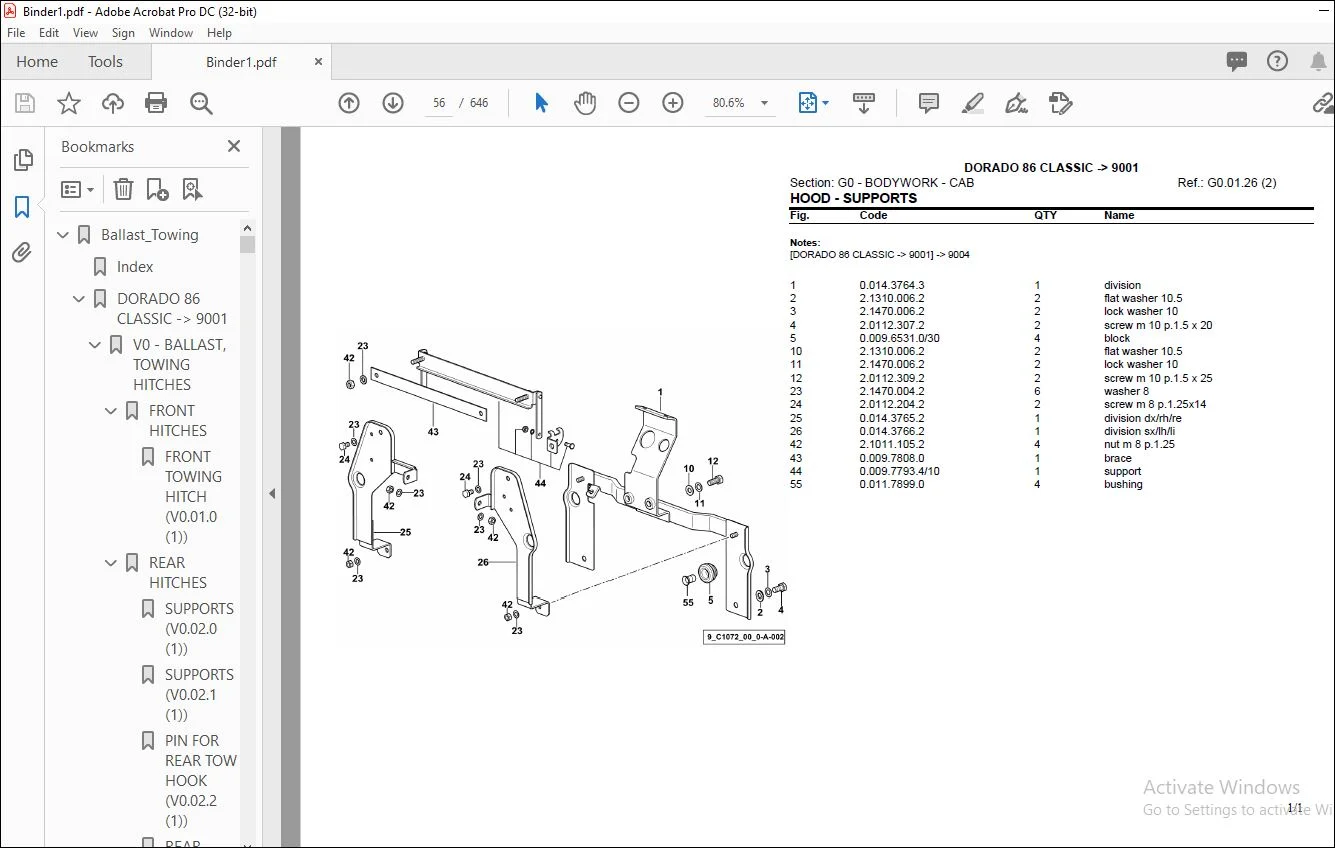Open the Edit menu

[x=49, y=33]
